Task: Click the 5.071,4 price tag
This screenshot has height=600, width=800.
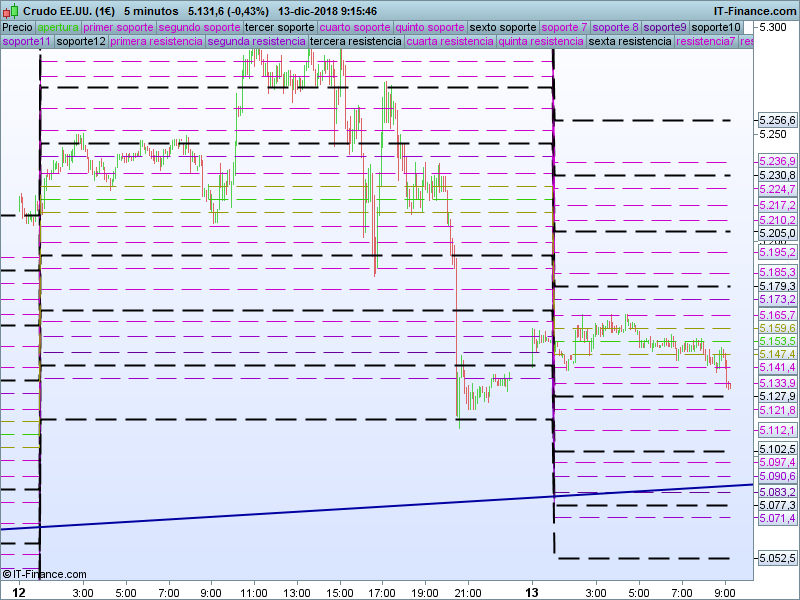Action: pos(777,518)
